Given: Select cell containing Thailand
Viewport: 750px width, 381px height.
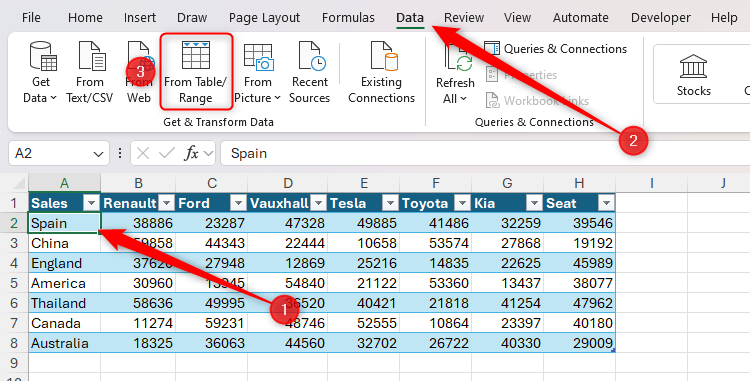Looking at the screenshot, I should pos(65,303).
